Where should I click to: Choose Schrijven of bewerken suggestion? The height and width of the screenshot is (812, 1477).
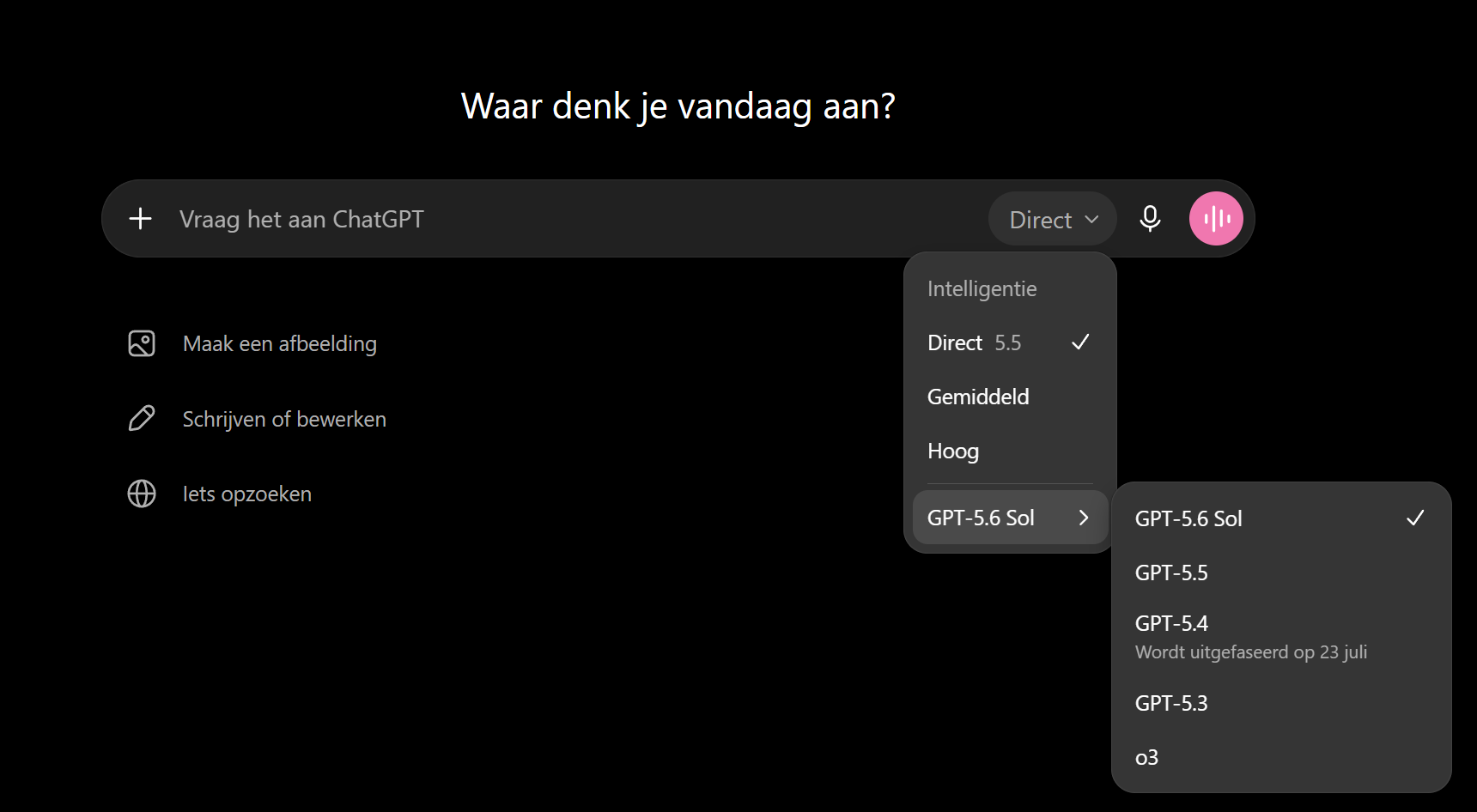[x=284, y=419]
